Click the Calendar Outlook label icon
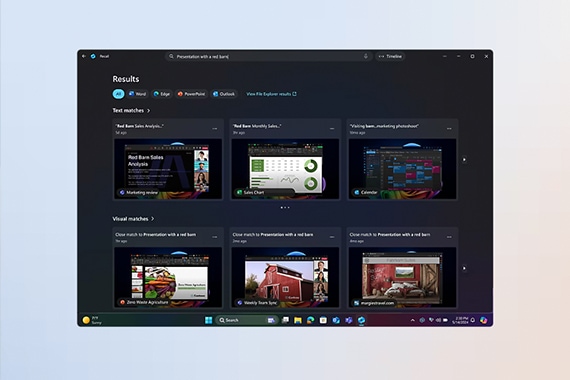Image resolution: width=570 pixels, height=380 pixels. click(x=357, y=192)
